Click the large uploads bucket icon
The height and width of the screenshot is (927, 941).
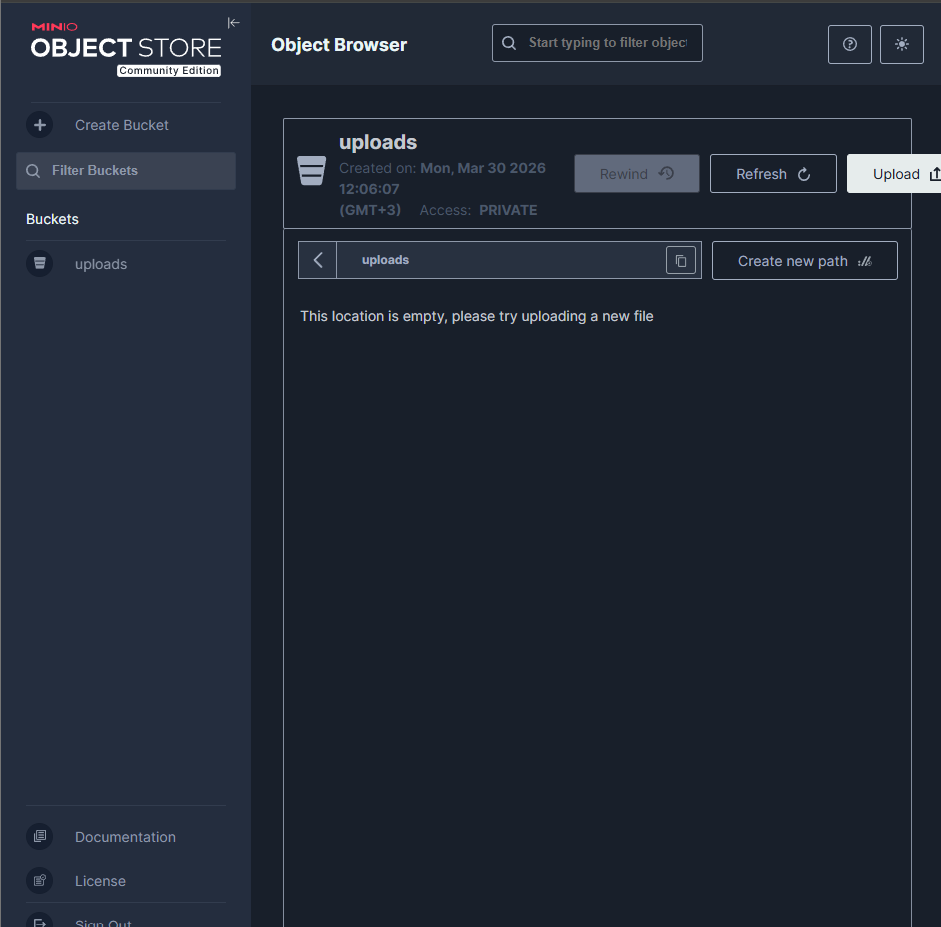coord(311,171)
